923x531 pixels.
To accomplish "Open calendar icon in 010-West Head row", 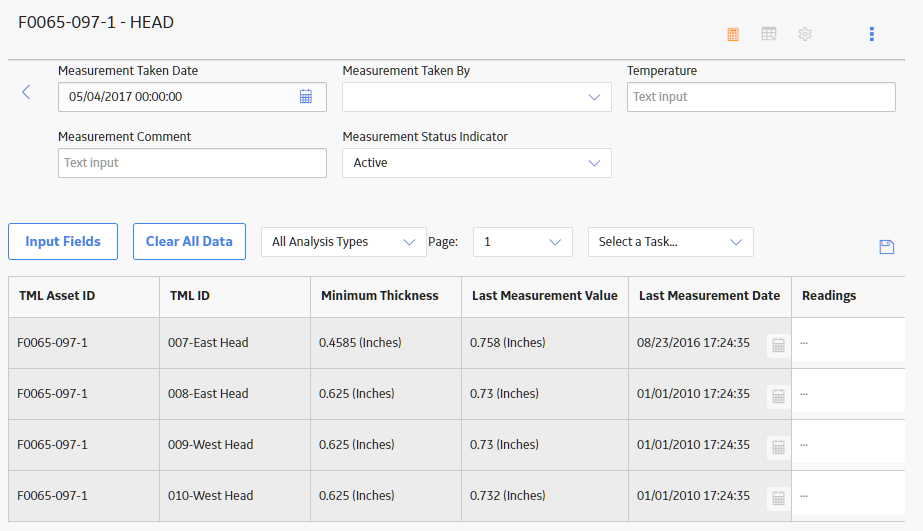I will pos(778,499).
